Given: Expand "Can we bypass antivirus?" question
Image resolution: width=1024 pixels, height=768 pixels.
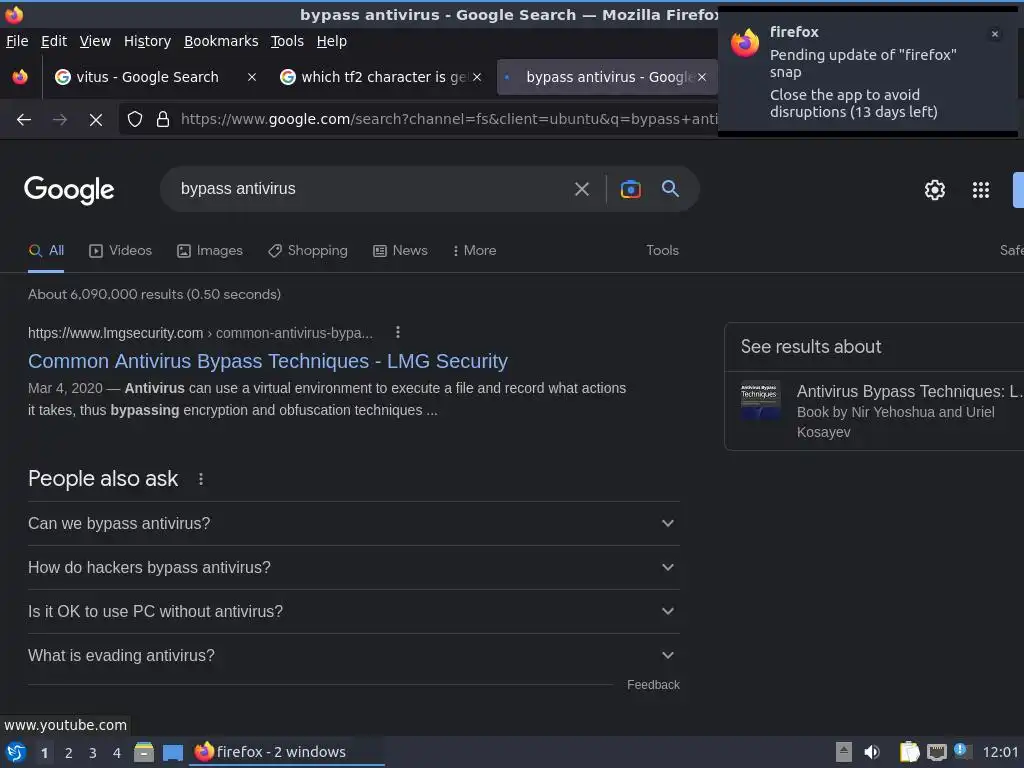Looking at the screenshot, I should [x=354, y=524].
